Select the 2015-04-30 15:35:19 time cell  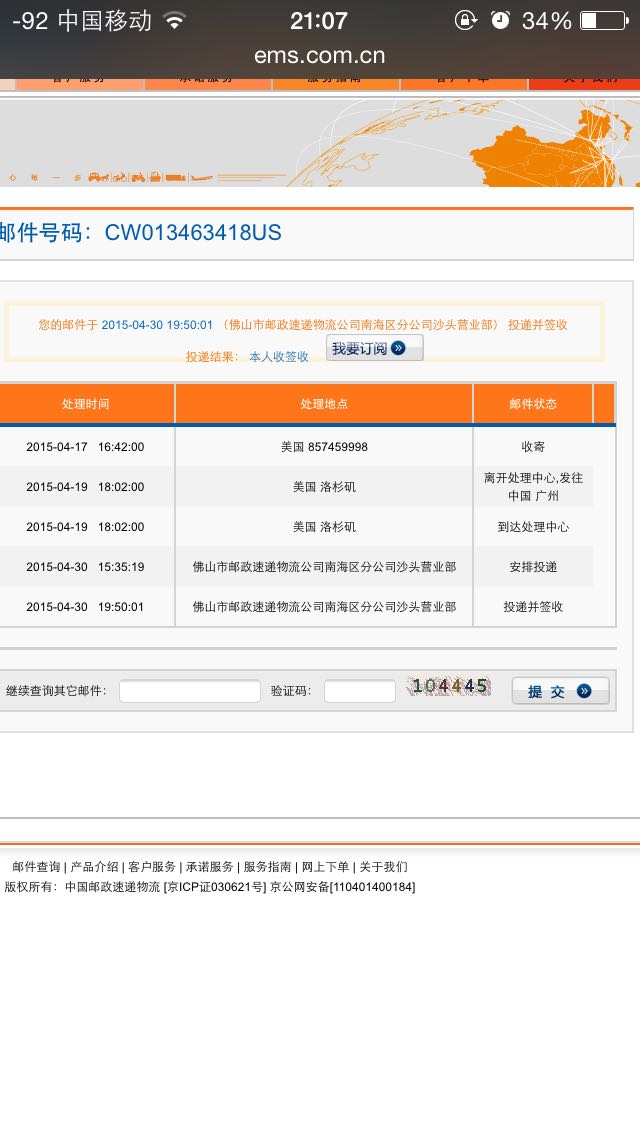pyautogui.click(x=86, y=567)
